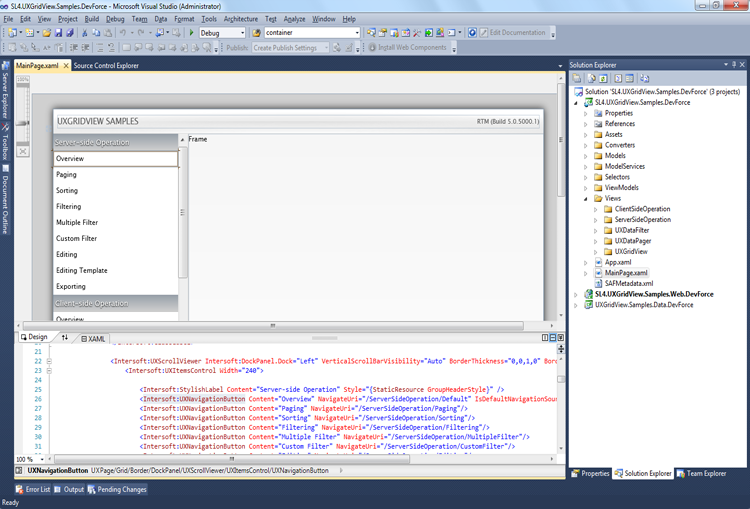Open the Server Explorer side tab
Image resolution: width=750 pixels, height=509 pixels.
click(x=5, y=90)
